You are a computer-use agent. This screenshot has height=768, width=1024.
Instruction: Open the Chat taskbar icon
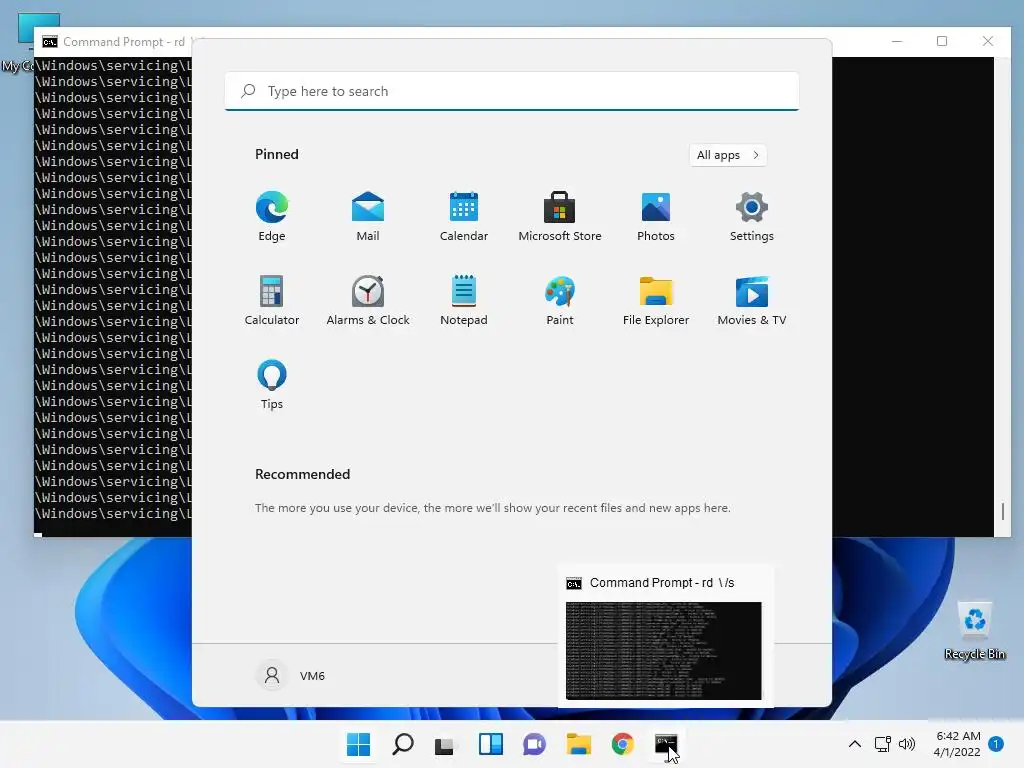click(534, 744)
